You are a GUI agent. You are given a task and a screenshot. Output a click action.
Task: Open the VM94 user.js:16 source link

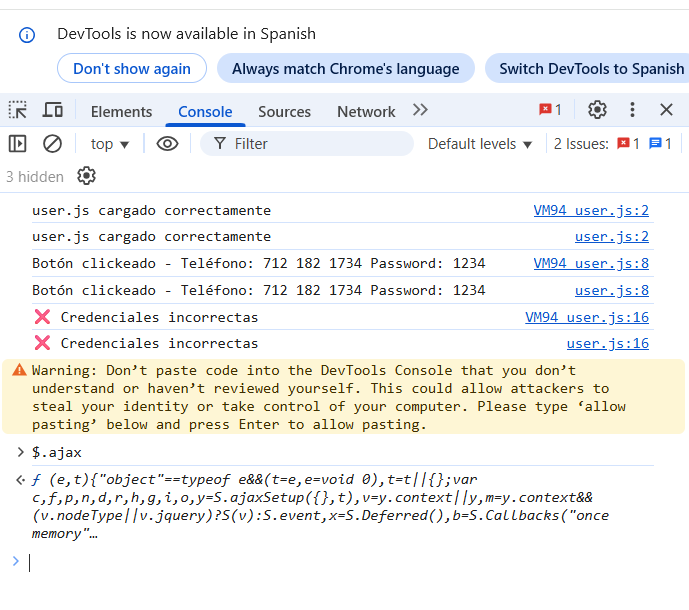587,317
